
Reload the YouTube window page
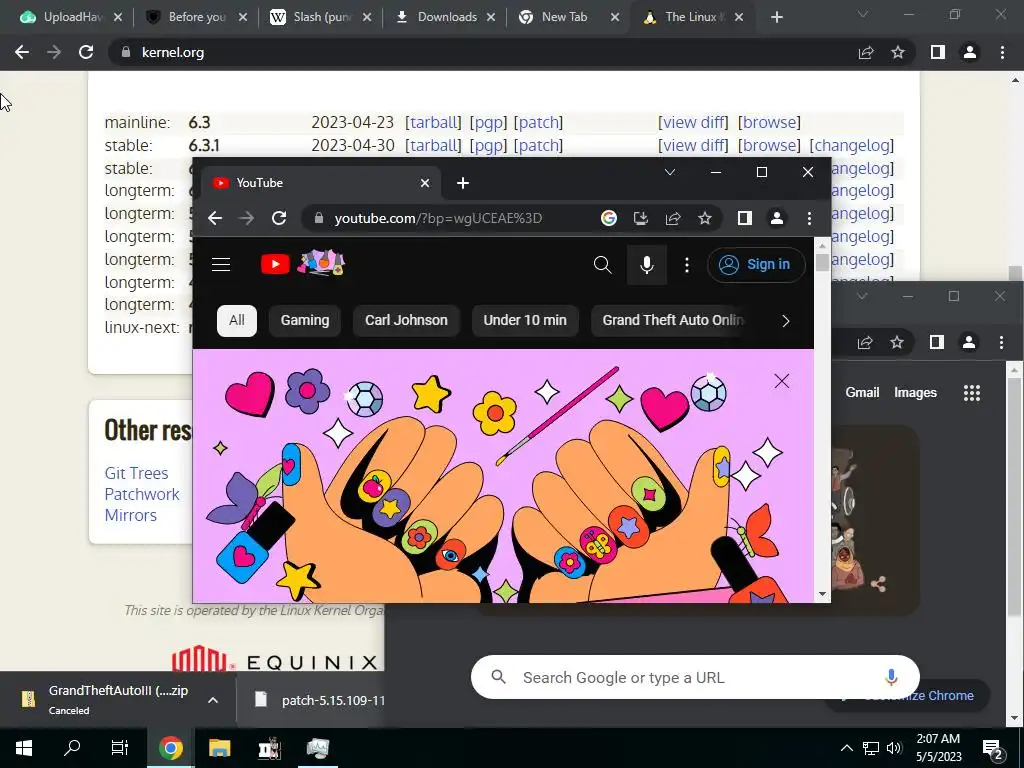pos(279,218)
